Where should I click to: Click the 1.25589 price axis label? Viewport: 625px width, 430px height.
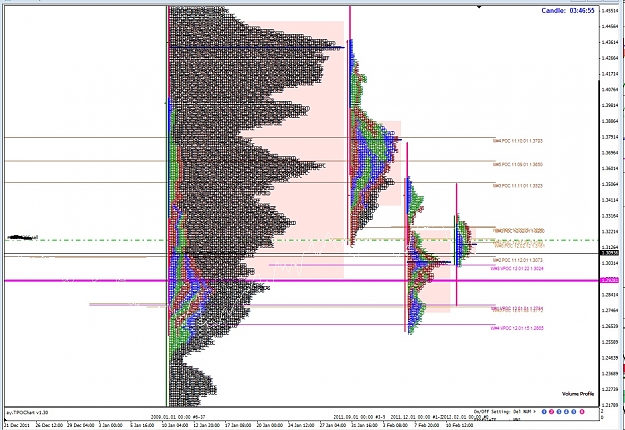611,342
